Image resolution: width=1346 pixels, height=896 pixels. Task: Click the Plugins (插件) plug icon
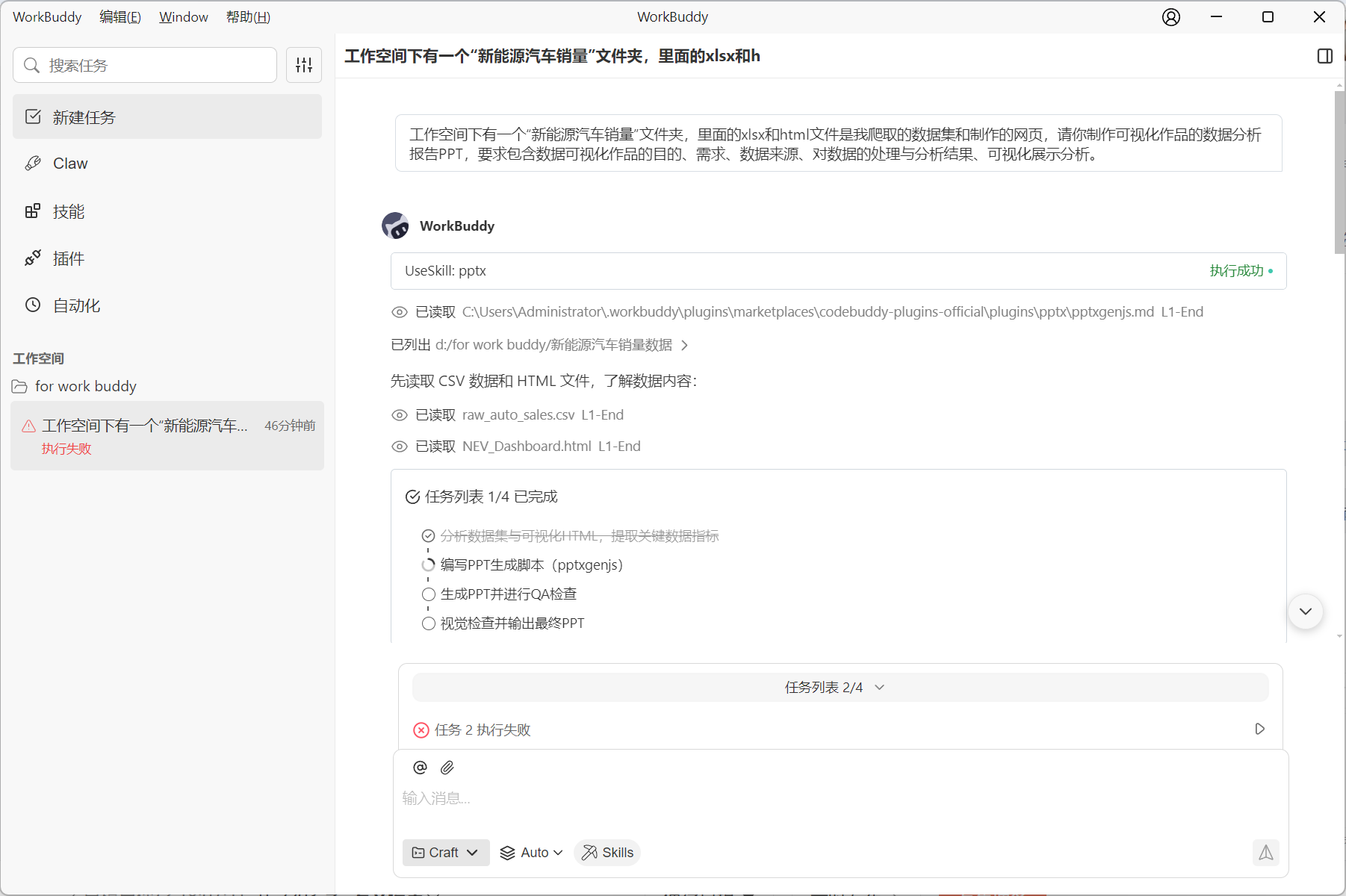click(33, 258)
